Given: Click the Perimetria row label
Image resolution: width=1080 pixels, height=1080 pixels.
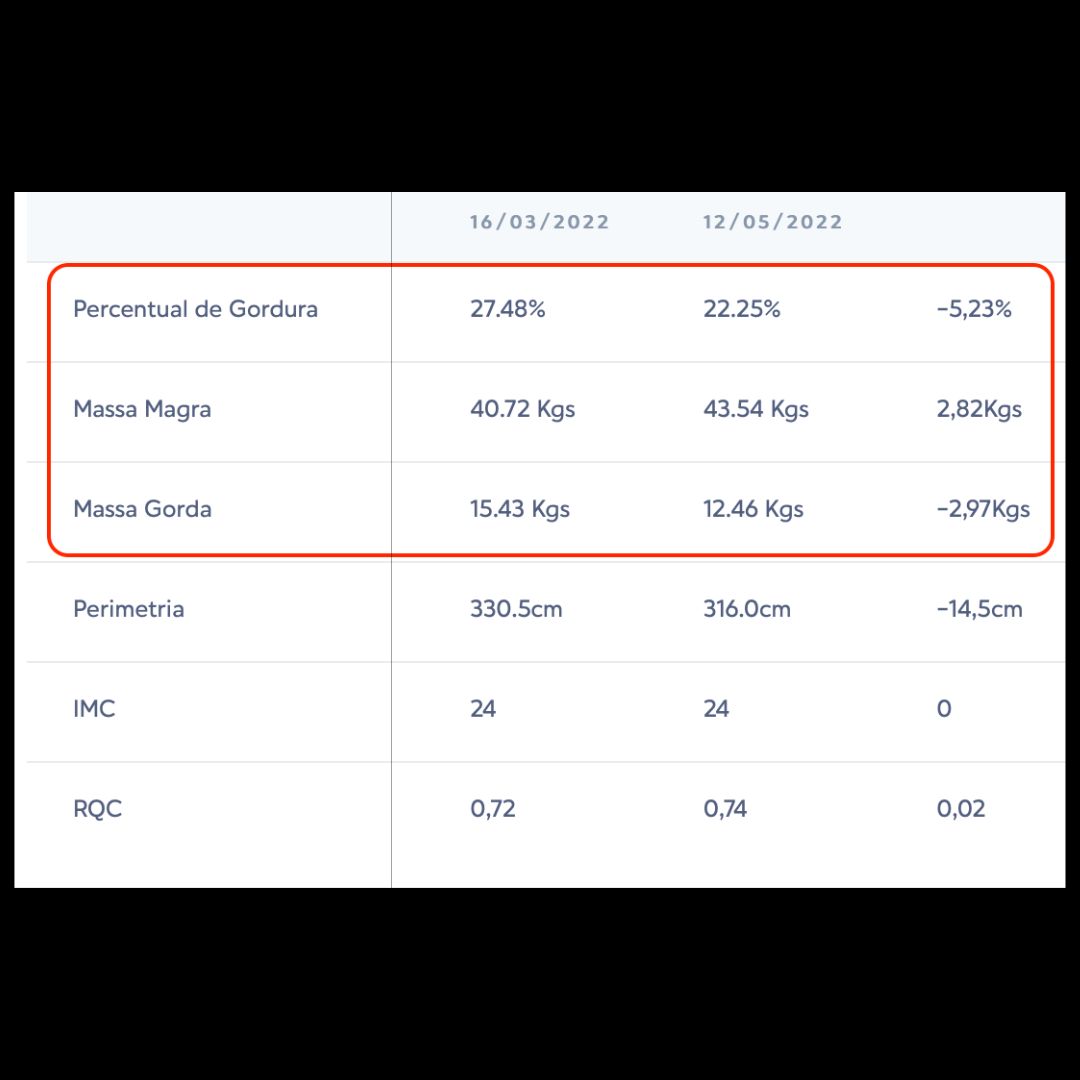Looking at the screenshot, I should click(x=128, y=609).
